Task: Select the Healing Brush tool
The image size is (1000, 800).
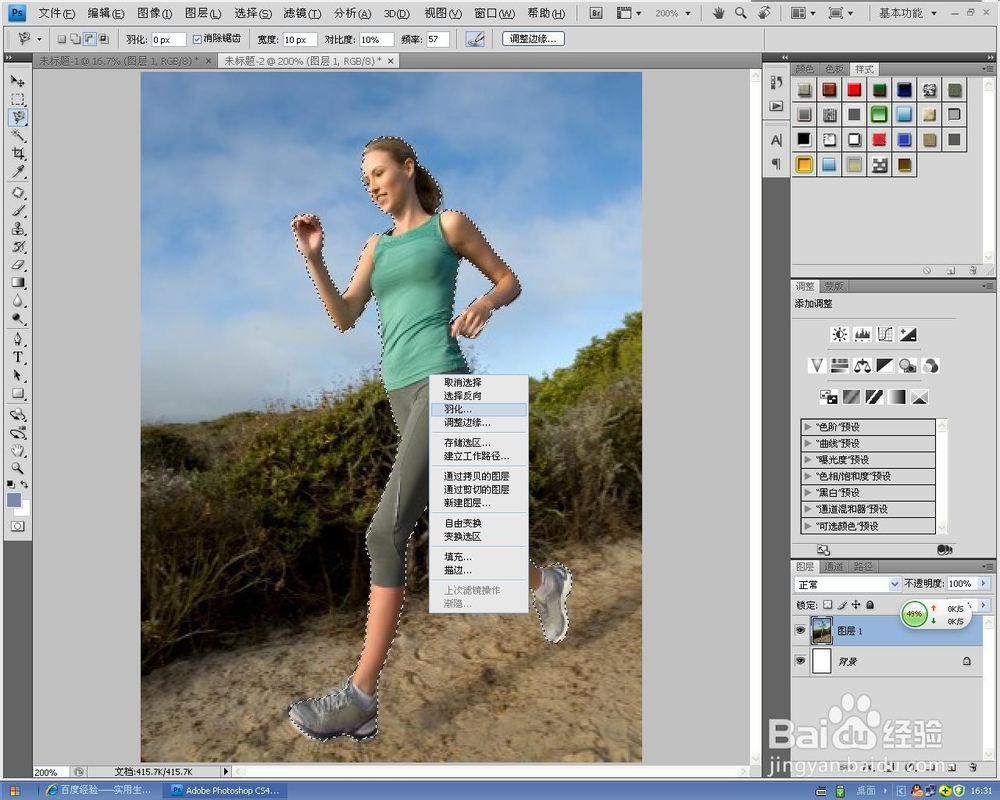Action: click(18, 193)
